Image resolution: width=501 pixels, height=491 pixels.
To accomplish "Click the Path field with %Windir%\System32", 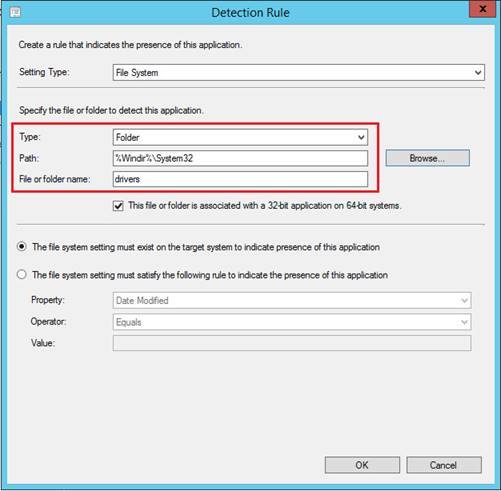I will (240, 158).
